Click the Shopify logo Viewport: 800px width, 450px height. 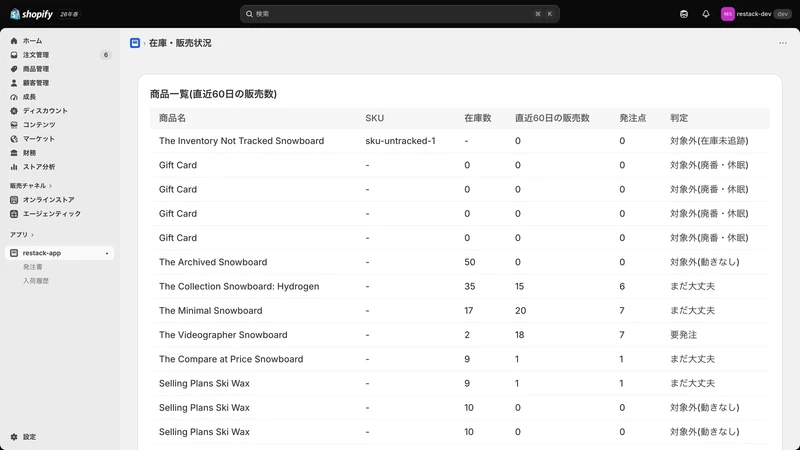click(31, 14)
